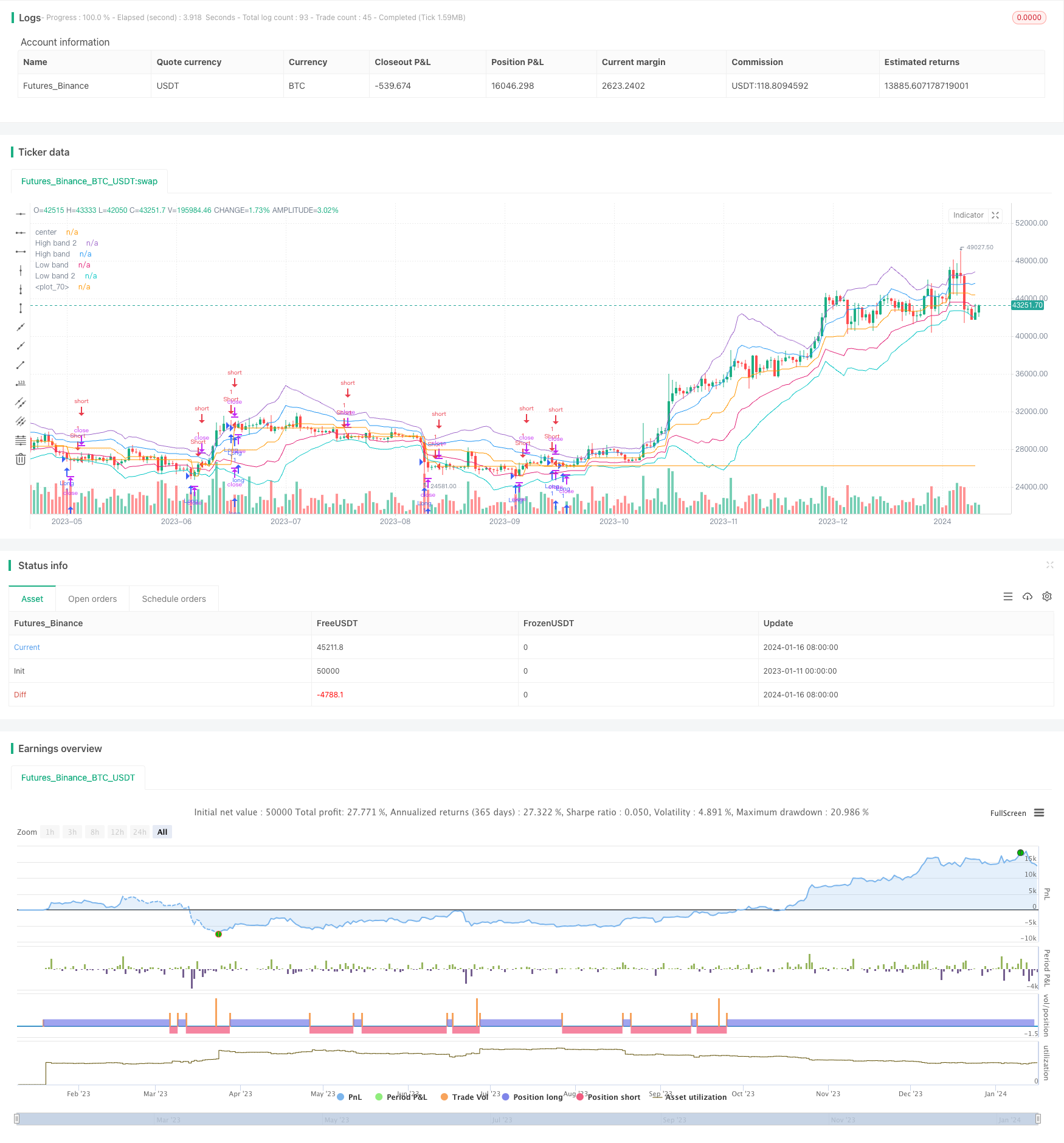Click the Position P&L value 16046.298
The height and width of the screenshot is (1143, 1064).
tap(513, 86)
